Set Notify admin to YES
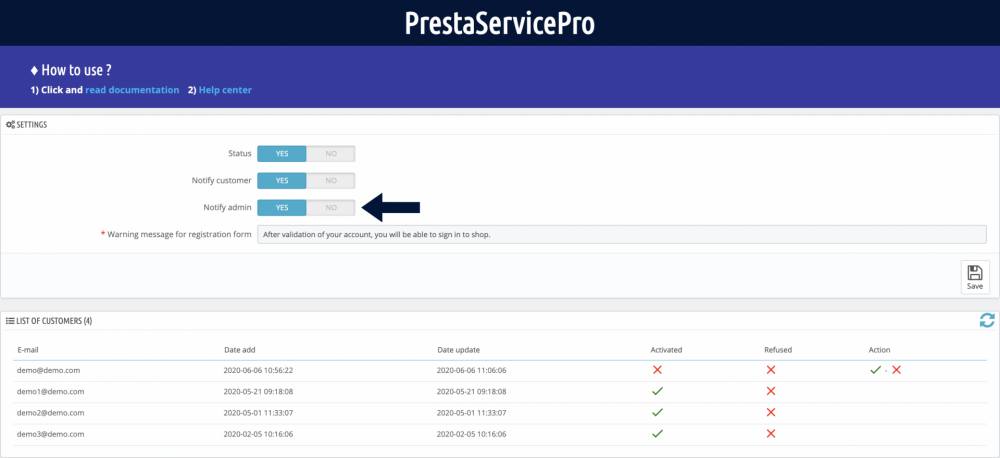Viewport: 1000px width, 458px height. 282,207
